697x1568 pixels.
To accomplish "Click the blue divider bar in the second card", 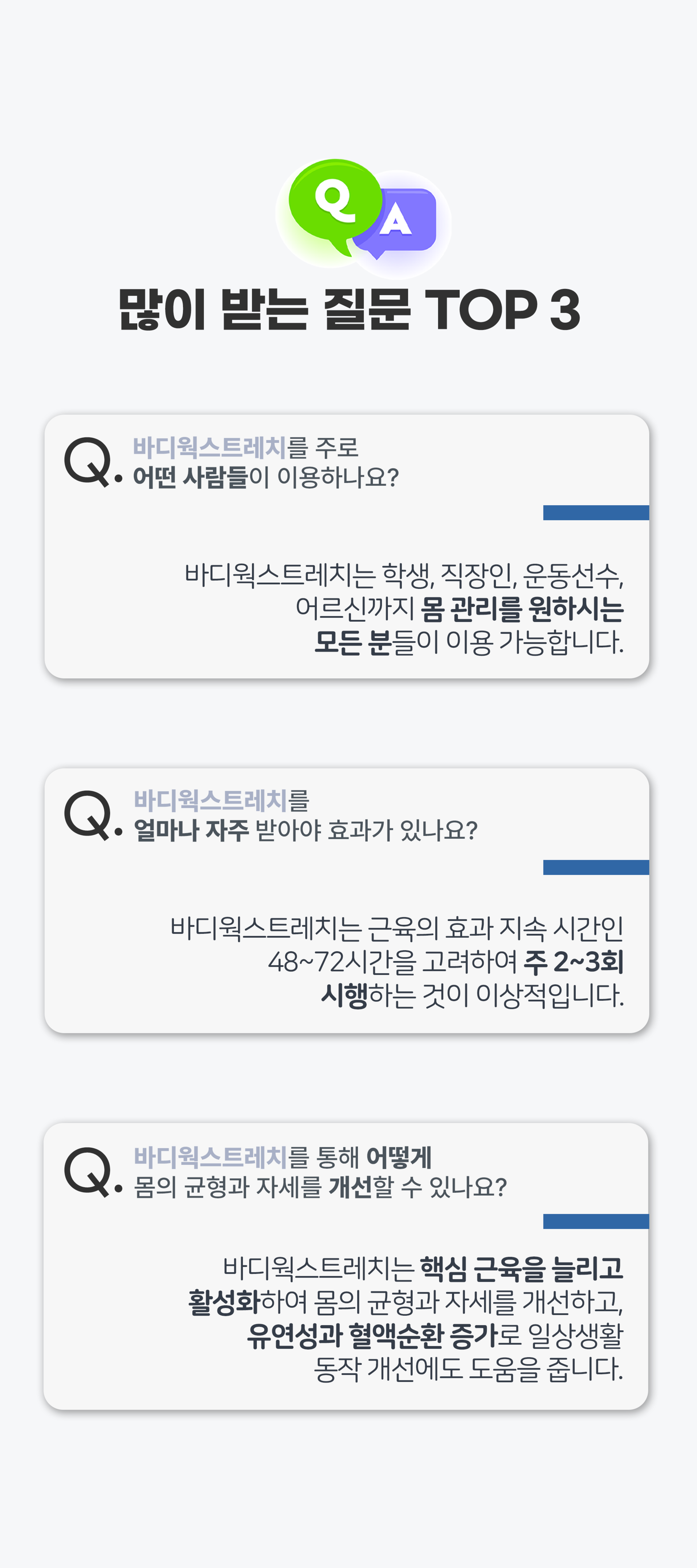I will [x=596, y=867].
